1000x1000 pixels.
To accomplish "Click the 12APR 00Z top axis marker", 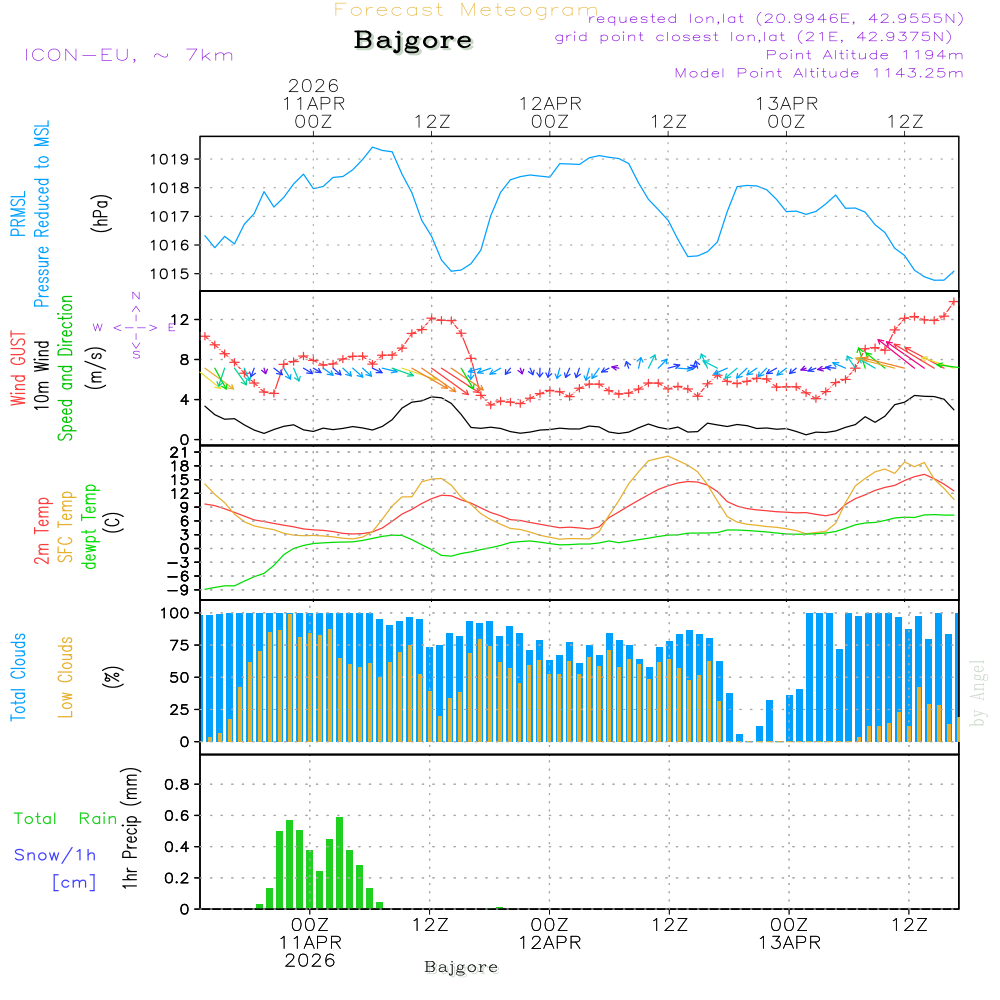I will [549, 112].
